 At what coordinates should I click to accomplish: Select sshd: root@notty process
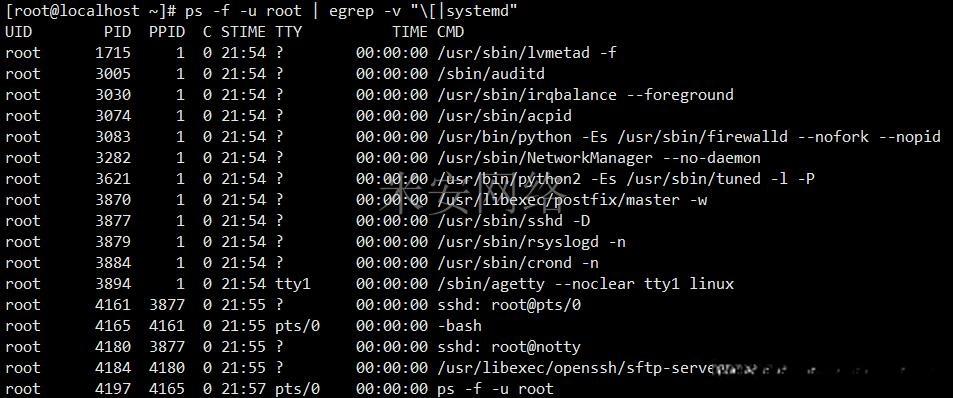(x=509, y=347)
